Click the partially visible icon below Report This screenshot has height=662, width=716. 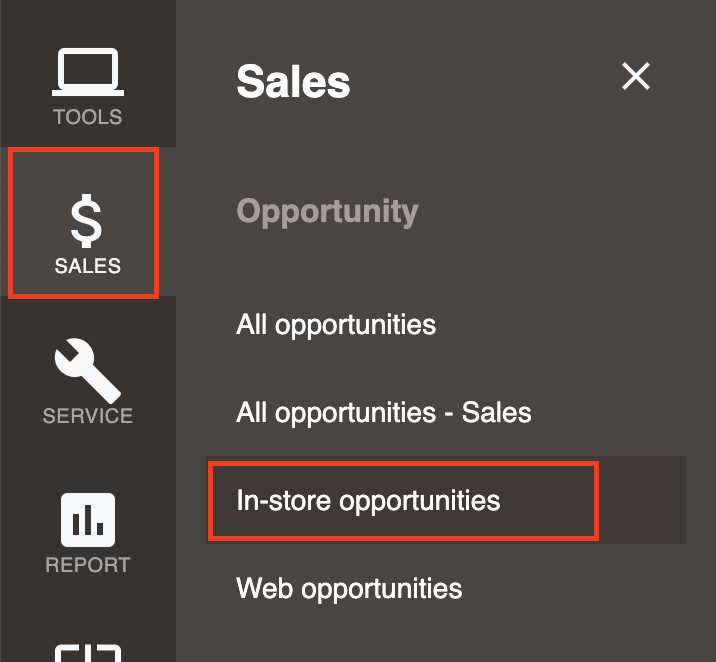(88, 653)
